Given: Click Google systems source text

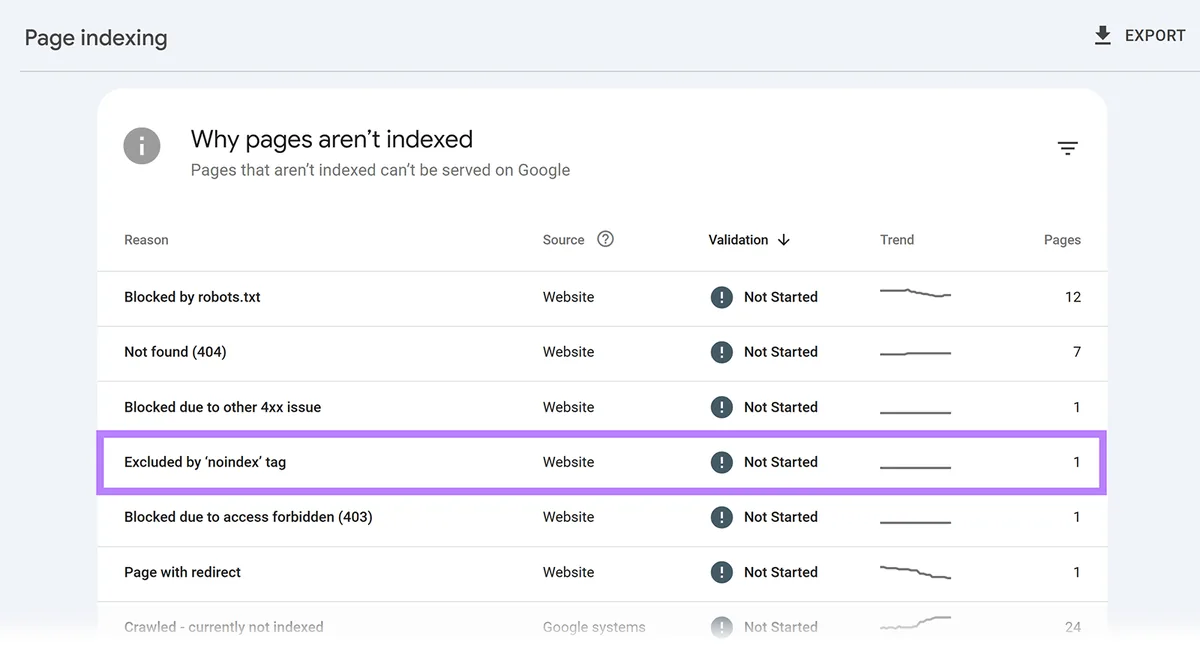Looking at the screenshot, I should (x=594, y=627).
